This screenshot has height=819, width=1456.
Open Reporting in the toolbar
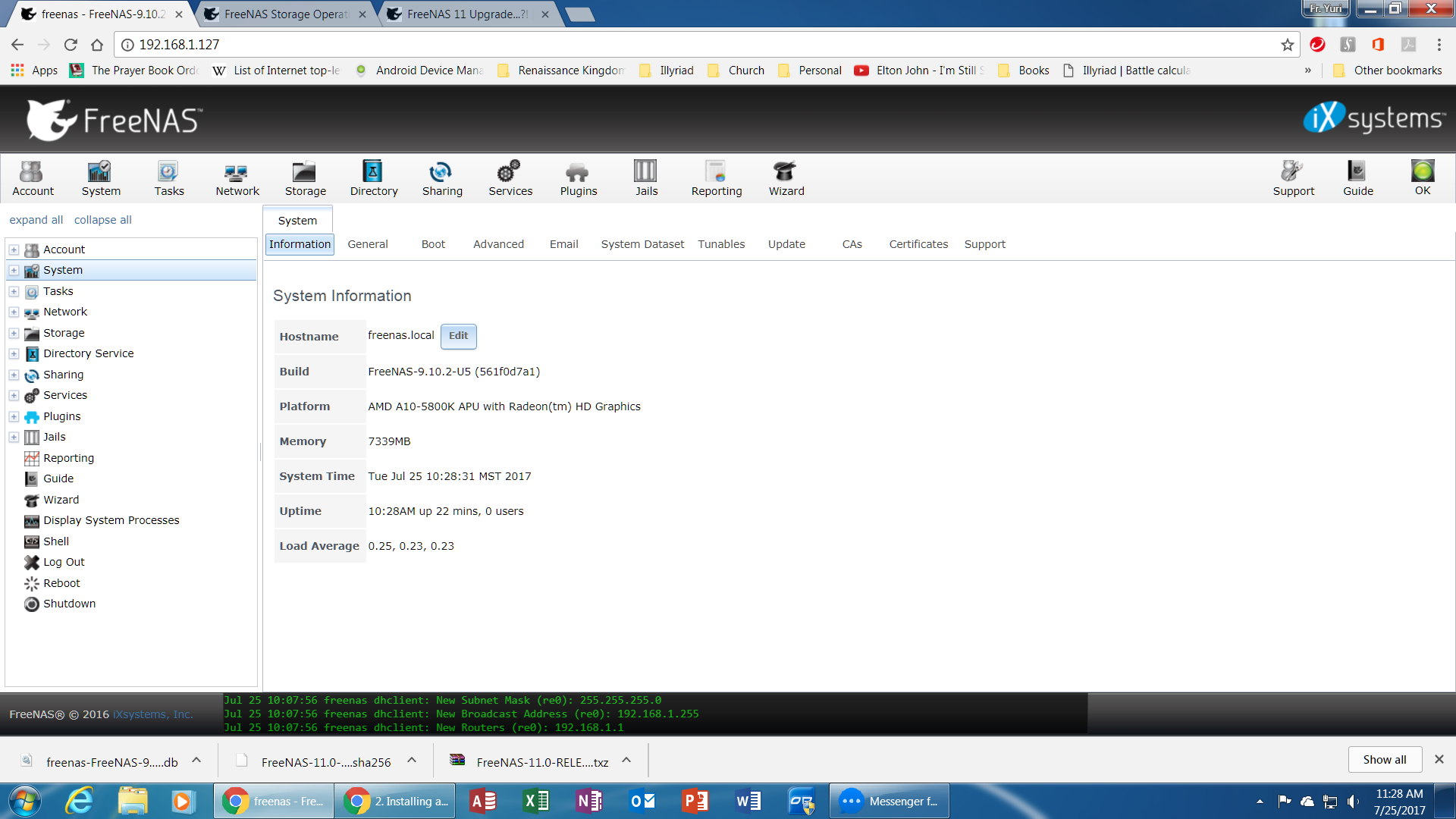[x=716, y=179]
